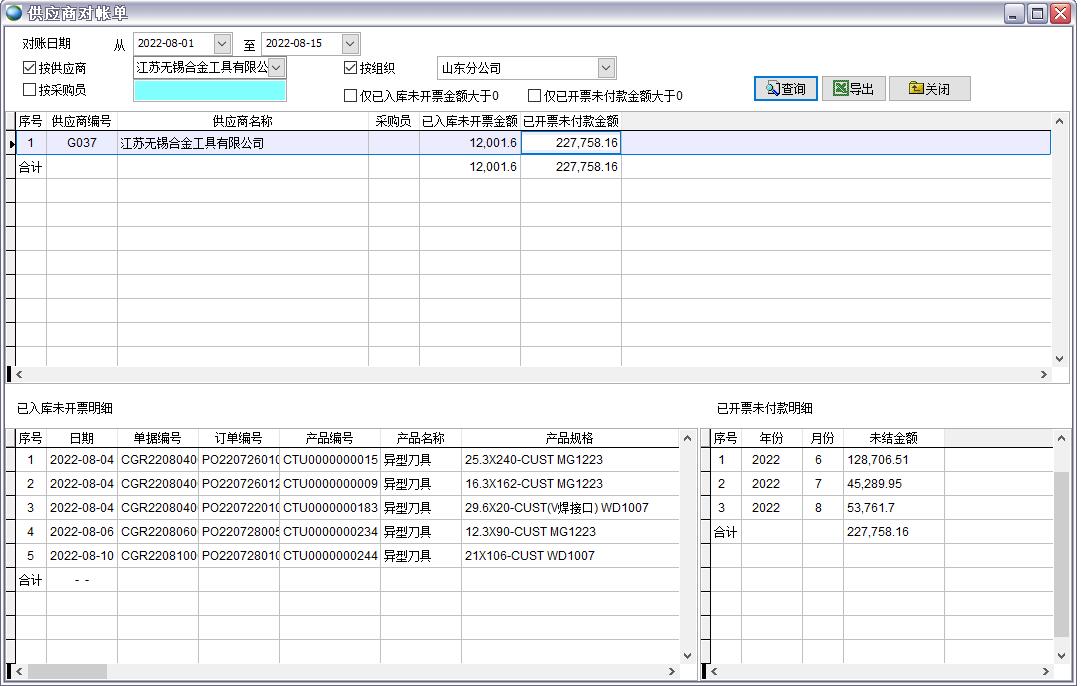
Task: Open the start date 2022-08-01 dropdown
Action: coord(222,44)
